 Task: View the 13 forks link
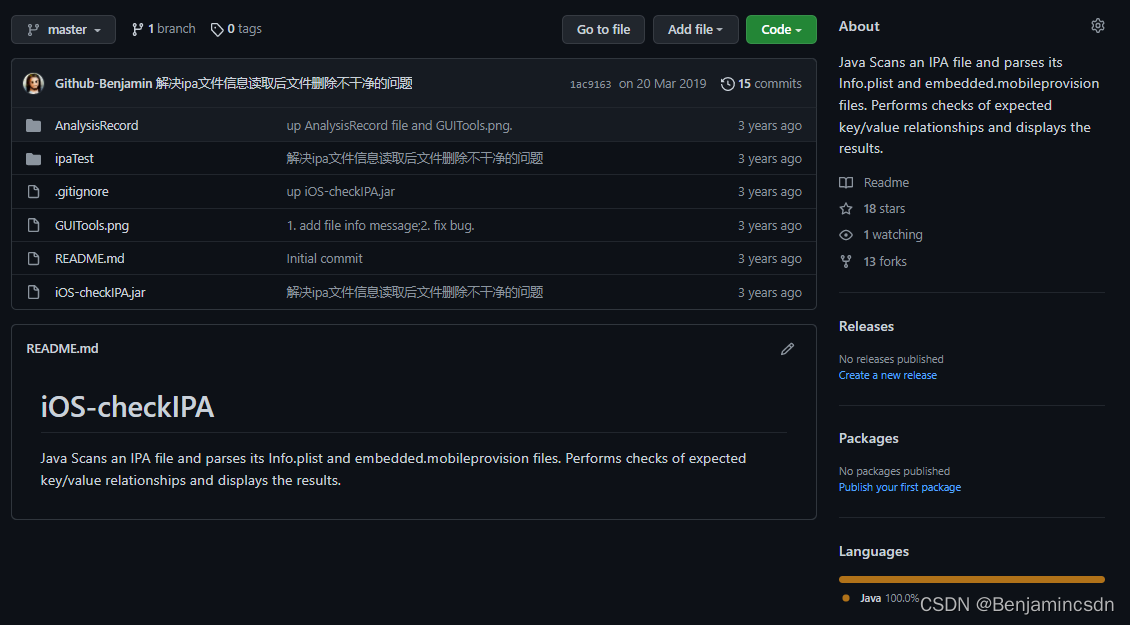click(x=885, y=262)
